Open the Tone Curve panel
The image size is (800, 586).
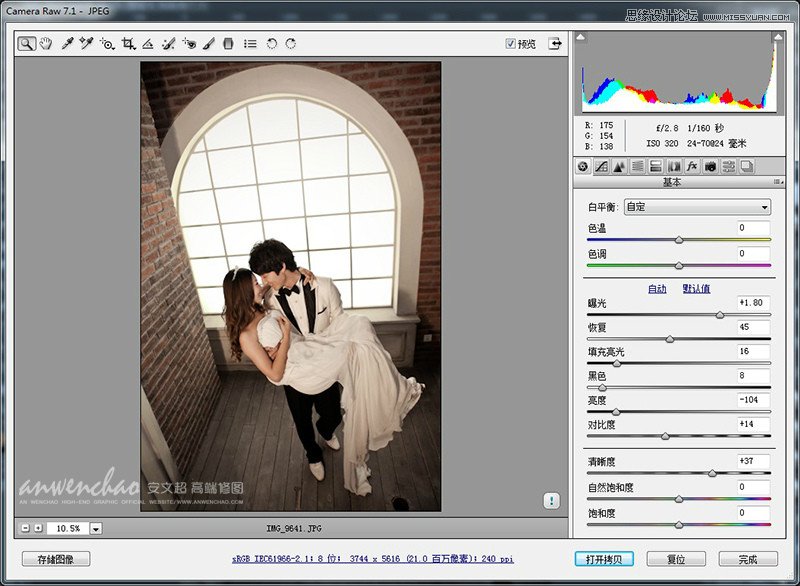coord(603,167)
